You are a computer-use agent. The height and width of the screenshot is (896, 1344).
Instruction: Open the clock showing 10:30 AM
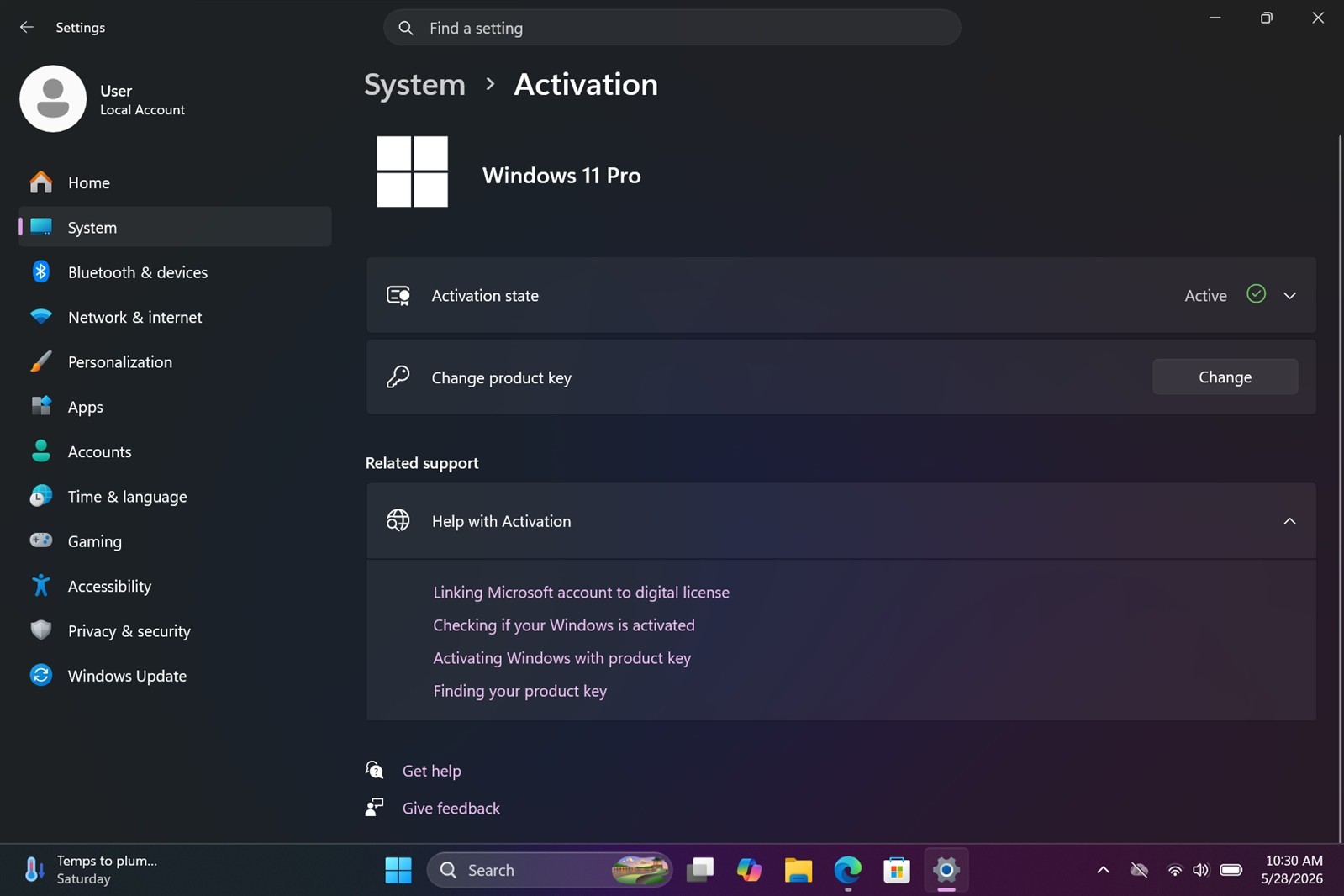[1293, 870]
